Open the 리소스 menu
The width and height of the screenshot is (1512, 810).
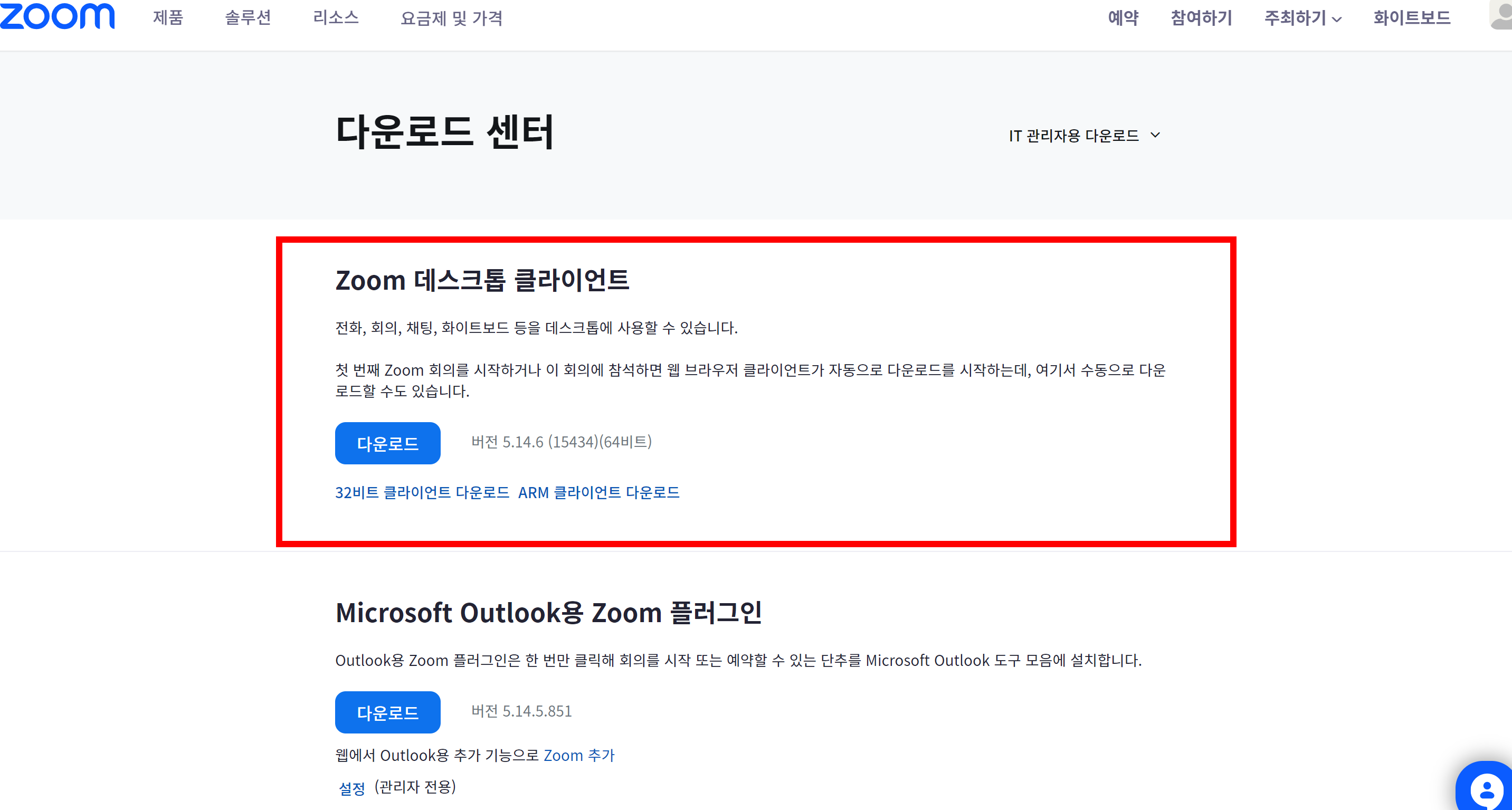tap(335, 18)
